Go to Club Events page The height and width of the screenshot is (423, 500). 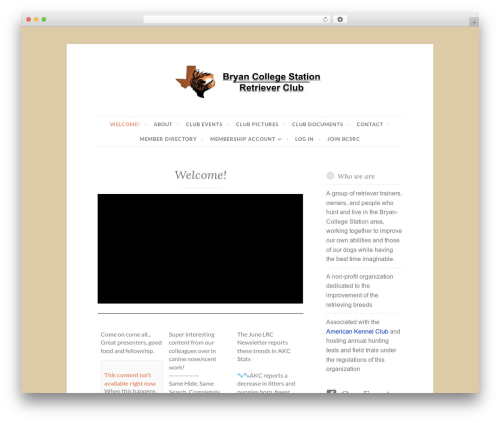tap(204, 124)
